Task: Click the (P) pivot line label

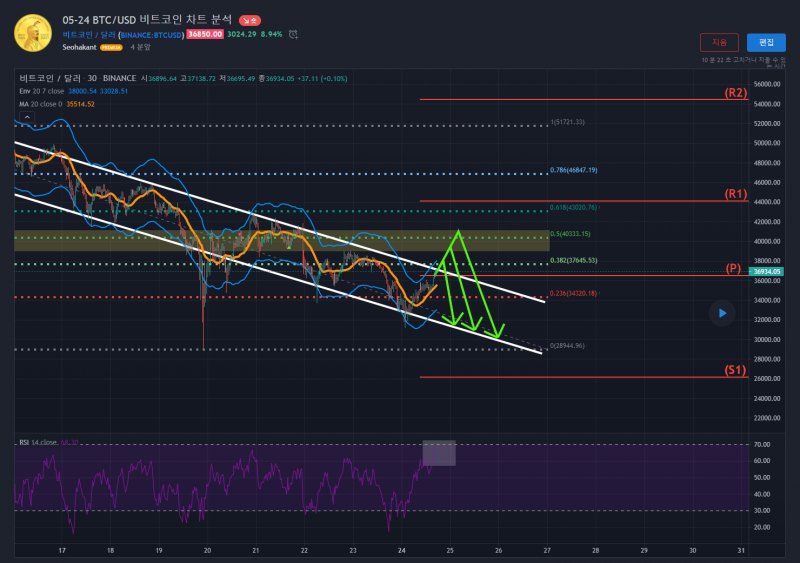Action: [736, 270]
